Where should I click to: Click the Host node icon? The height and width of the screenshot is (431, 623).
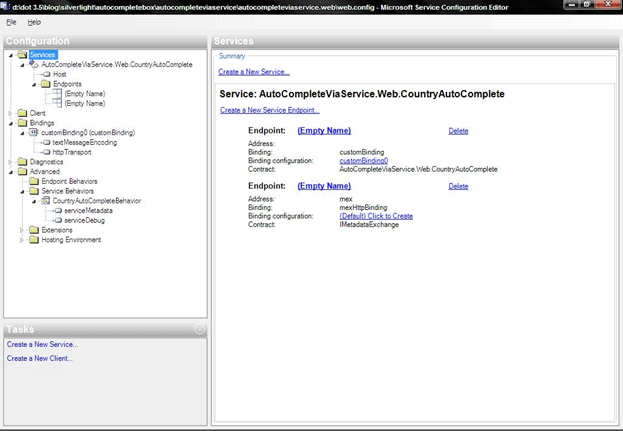[46, 74]
